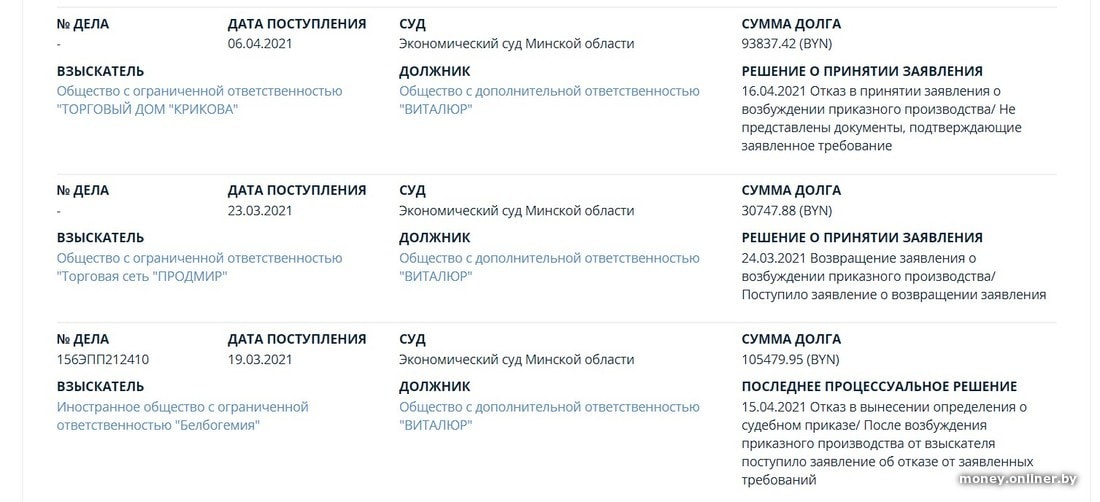Image resolution: width=1100 pixels, height=502 pixels.
Task: Click the debt amount 105479.95 (BYN)
Action: (790, 360)
